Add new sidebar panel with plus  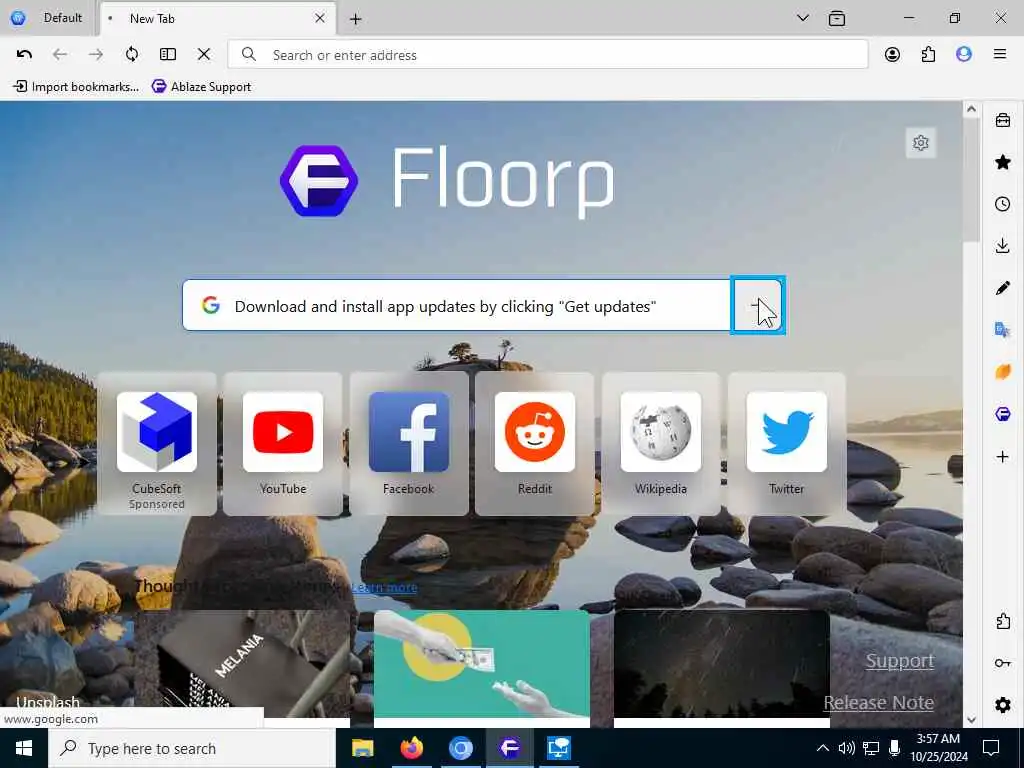1002,456
